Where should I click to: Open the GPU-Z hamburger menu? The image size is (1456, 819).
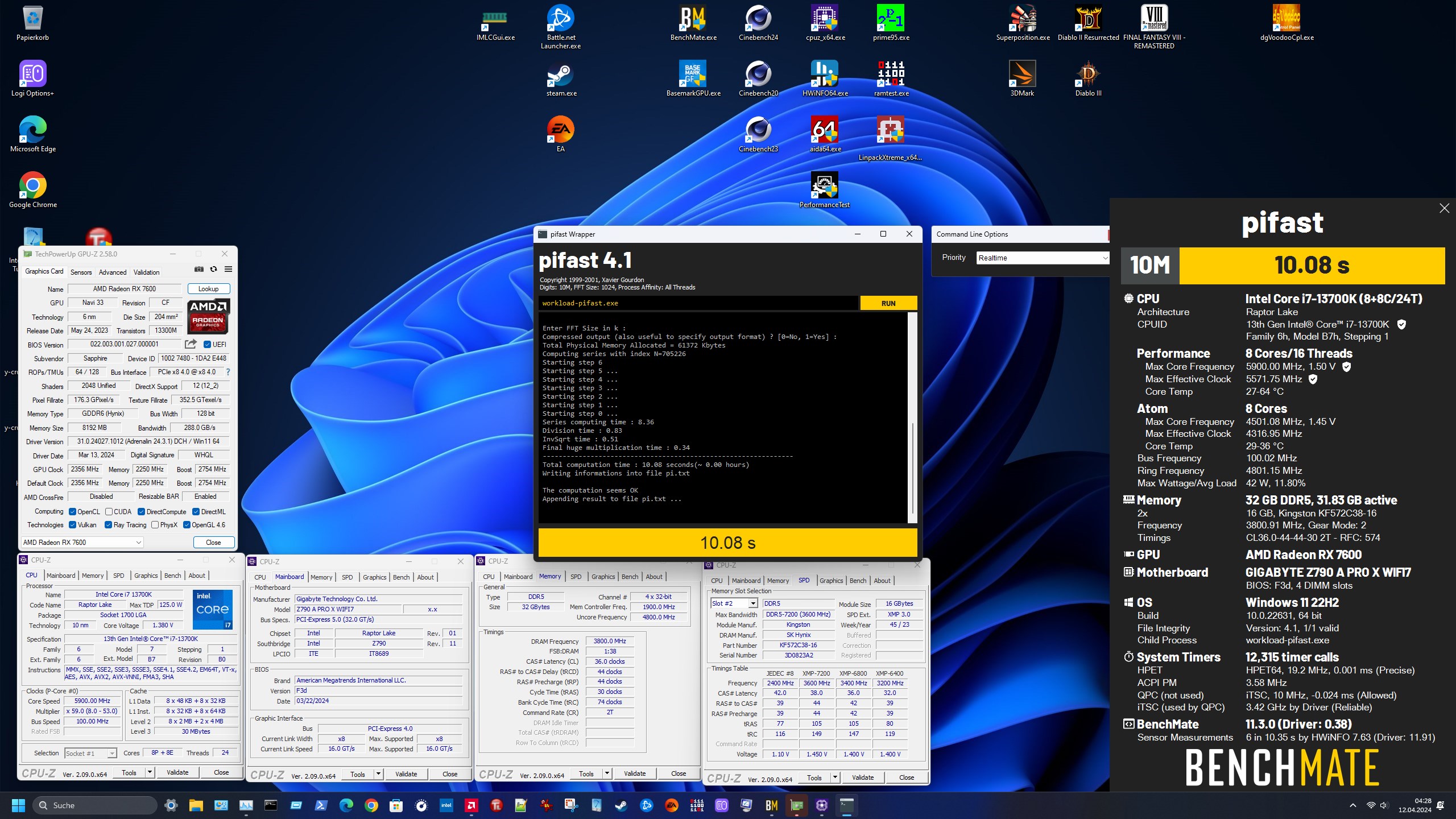pyautogui.click(x=228, y=269)
